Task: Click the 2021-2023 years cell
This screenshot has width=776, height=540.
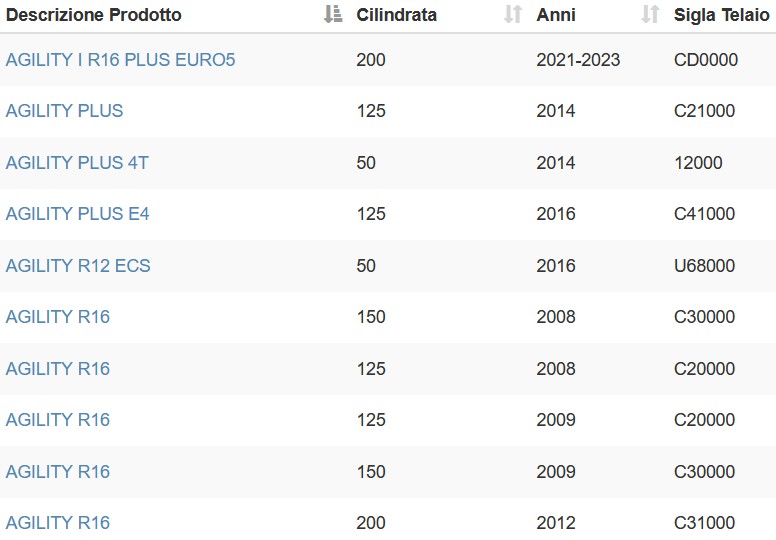Action: point(578,60)
